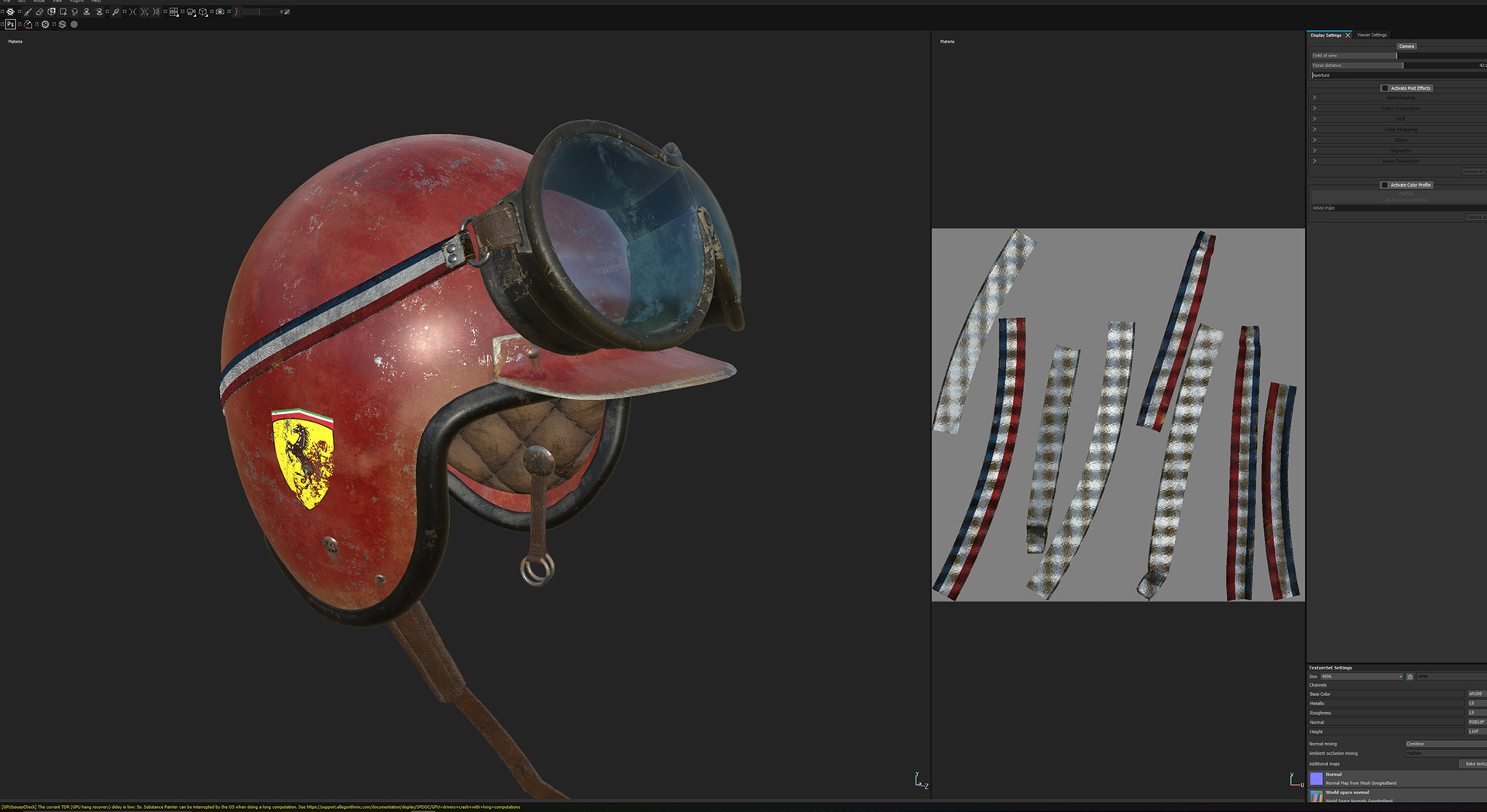This screenshot has height=812, width=1487.
Task: Adjust the Focus distance slider
Action: click(1399, 65)
